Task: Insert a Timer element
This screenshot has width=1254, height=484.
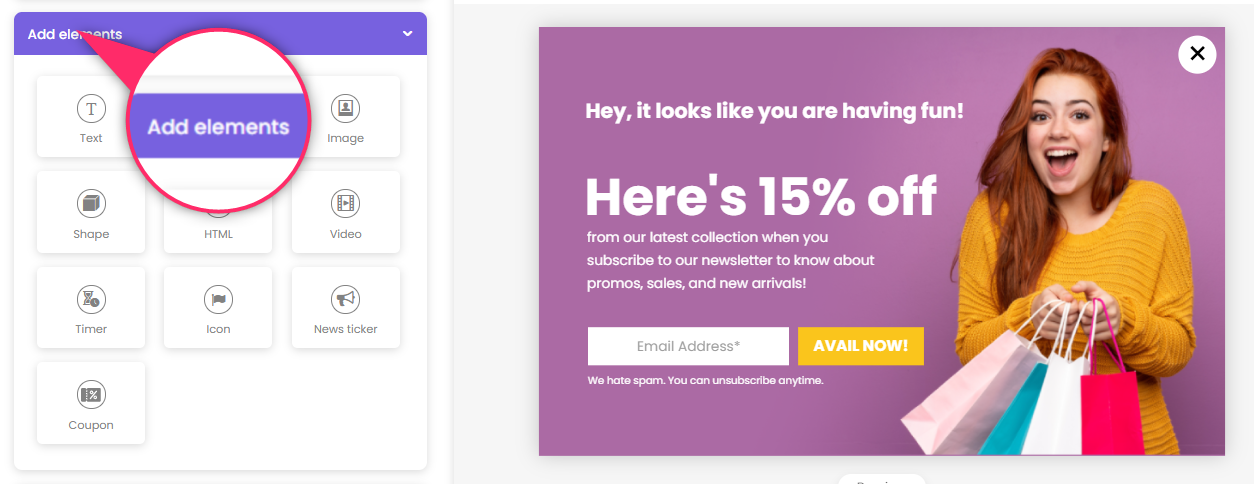Action: point(91,307)
